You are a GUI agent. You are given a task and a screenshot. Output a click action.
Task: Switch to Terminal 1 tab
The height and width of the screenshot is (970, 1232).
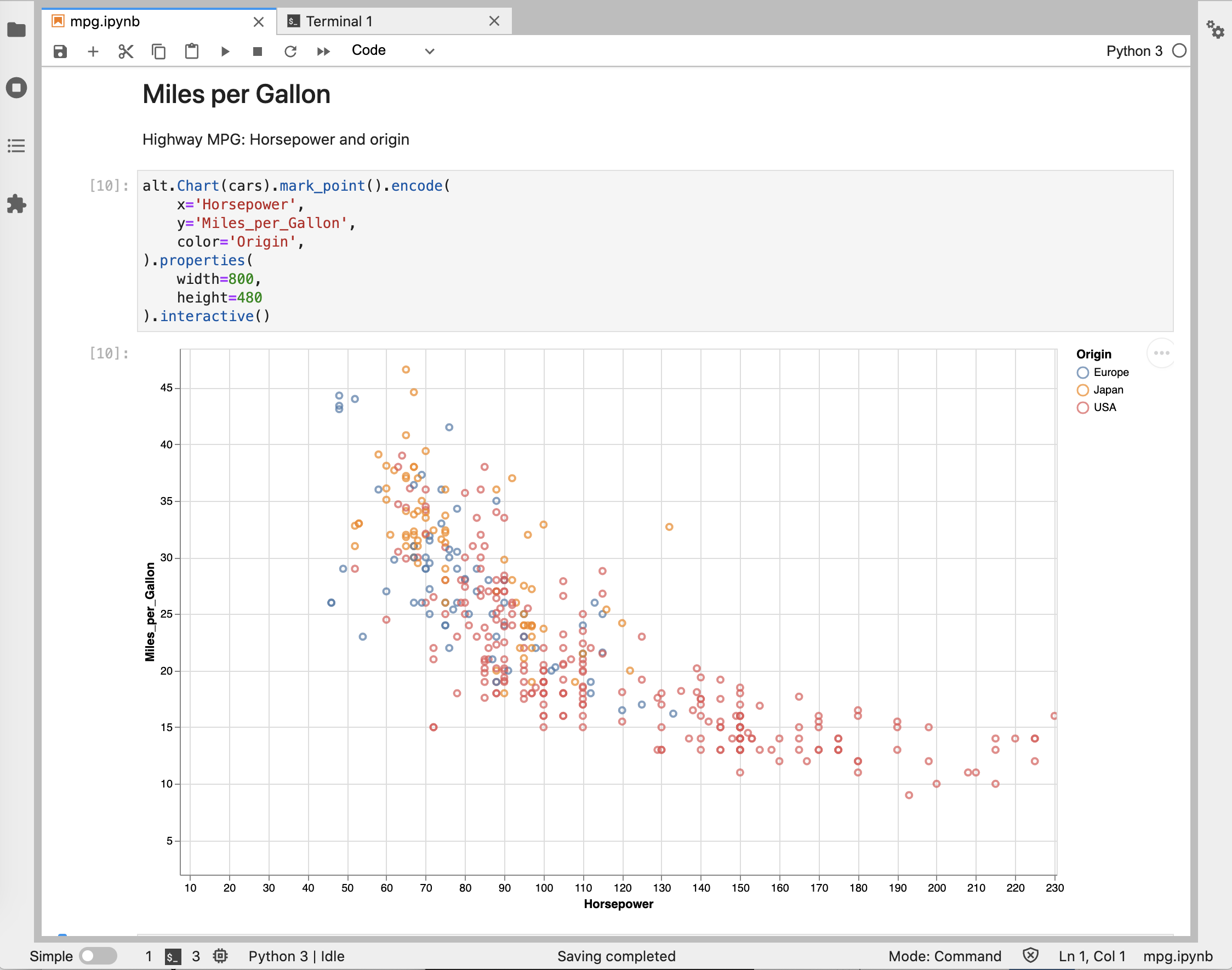339,21
